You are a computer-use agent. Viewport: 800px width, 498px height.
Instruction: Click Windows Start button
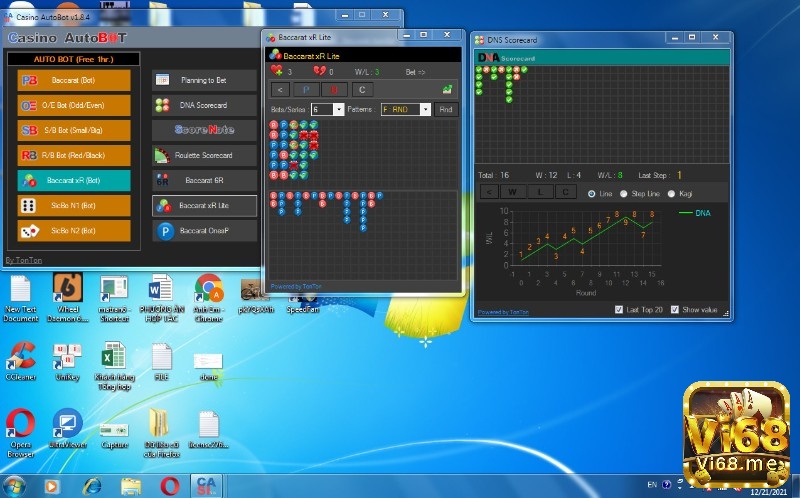(x=14, y=486)
